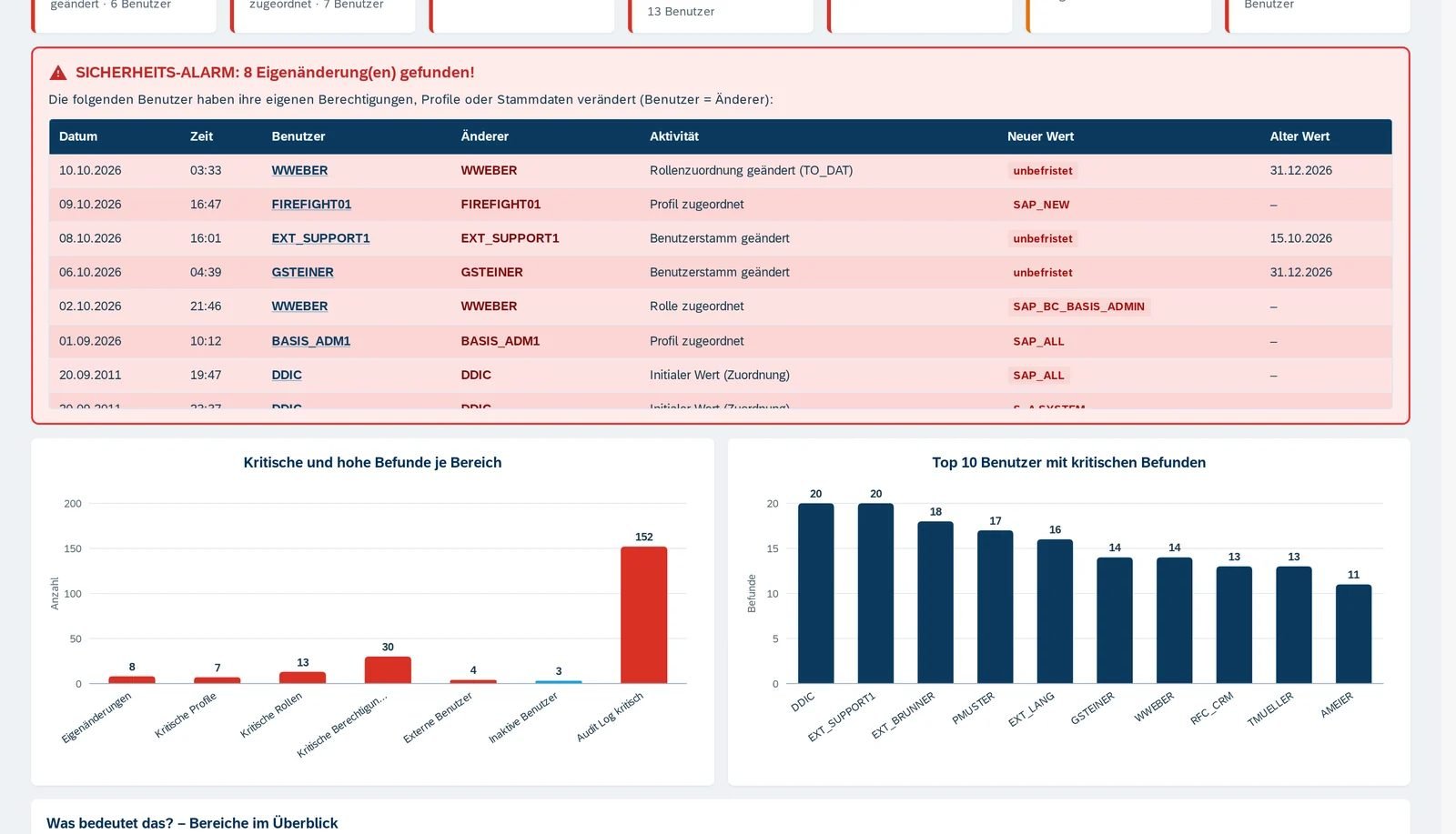
Task: Select the Kritische Berechtigungen bar (30)
Action: 388,669
